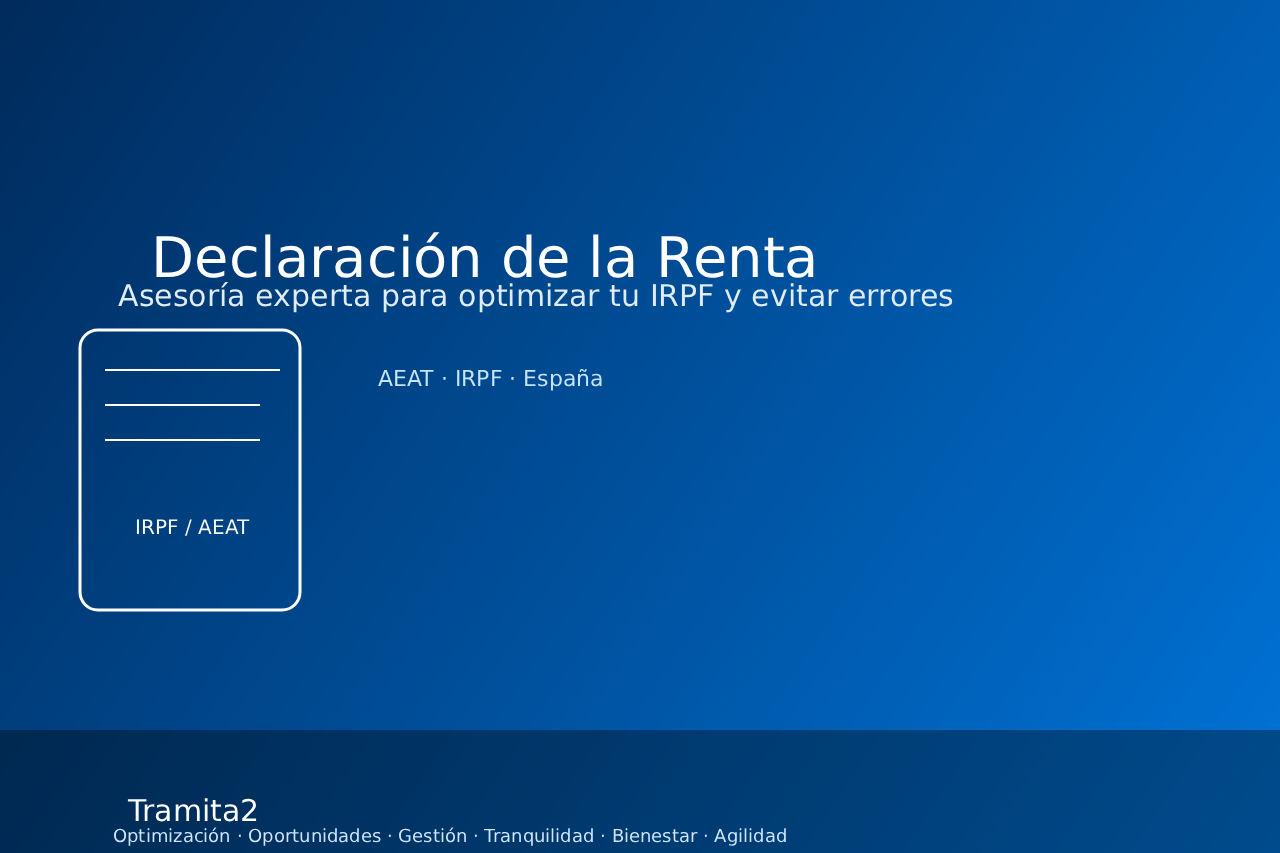Open the IRPF / AEAT label
The width and height of the screenshot is (1280, 853).
coord(192,526)
